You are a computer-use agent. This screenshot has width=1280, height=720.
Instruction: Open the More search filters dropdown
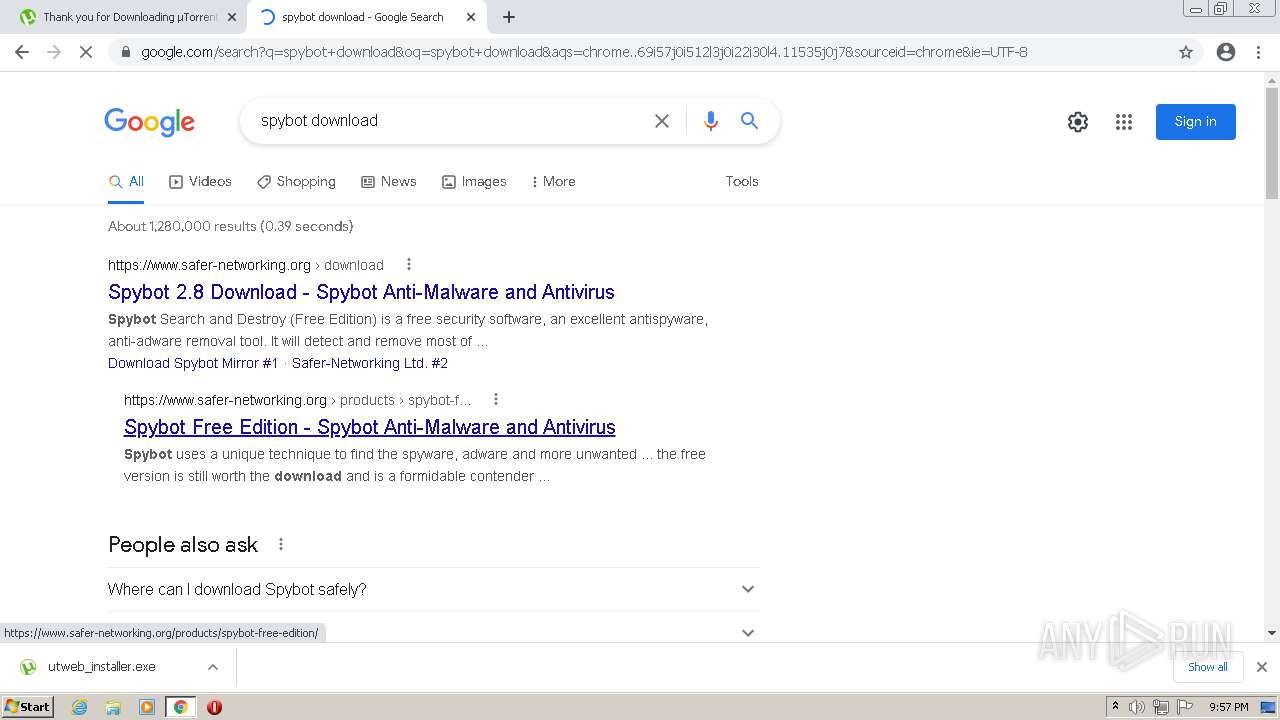[553, 181]
